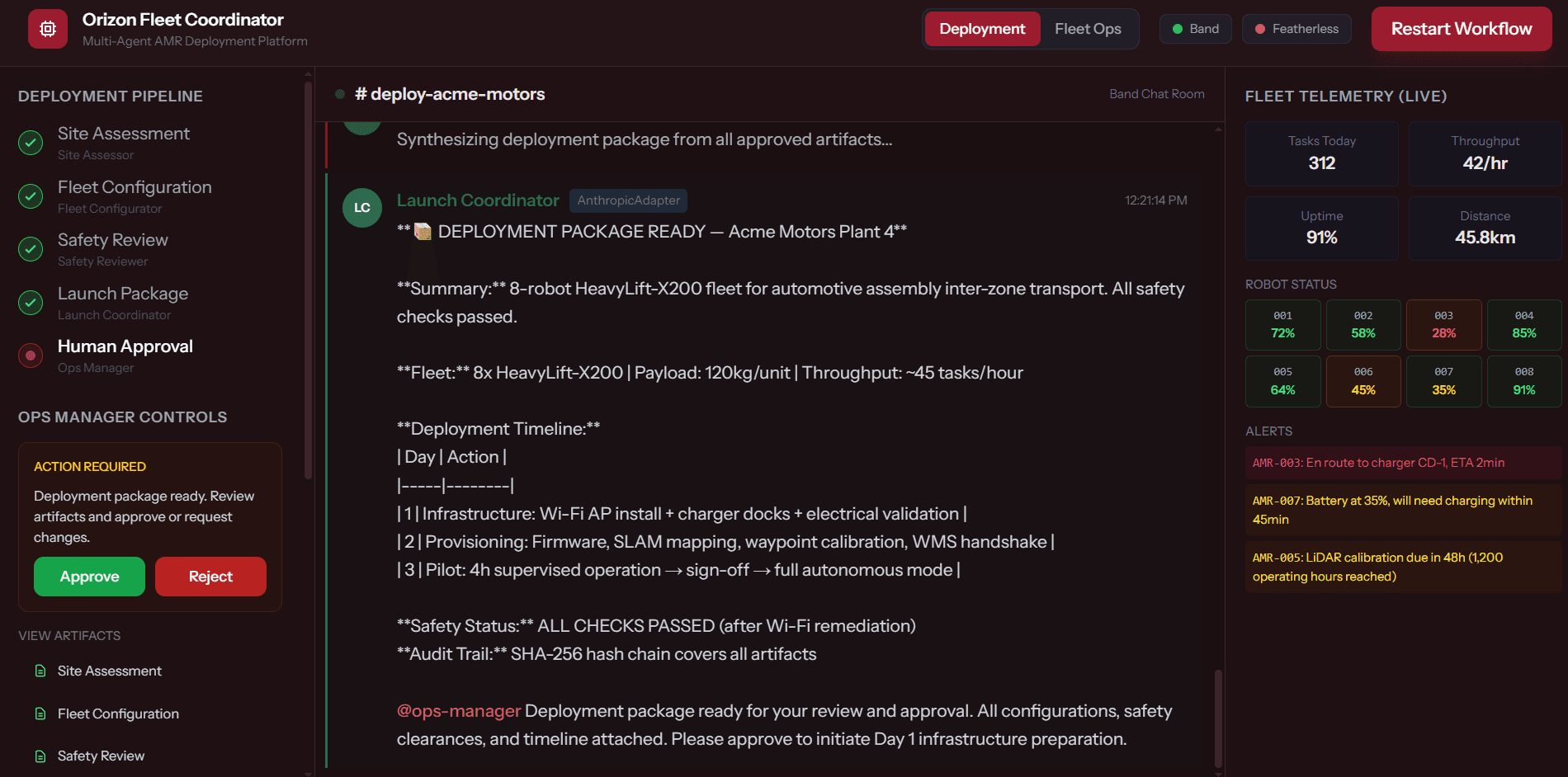Click the Orizon Fleet Coordinator logo icon
The height and width of the screenshot is (777, 1568).
[48, 29]
